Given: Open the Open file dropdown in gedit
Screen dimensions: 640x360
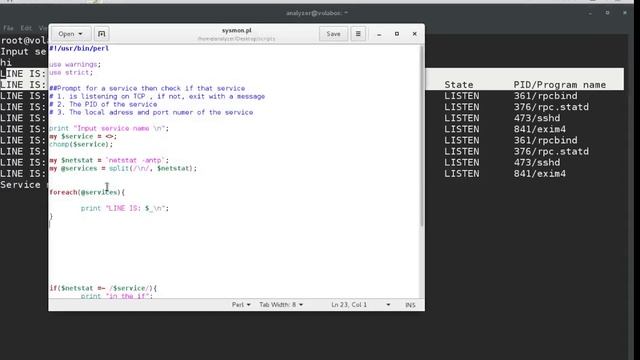Looking at the screenshot, I should point(70,34).
